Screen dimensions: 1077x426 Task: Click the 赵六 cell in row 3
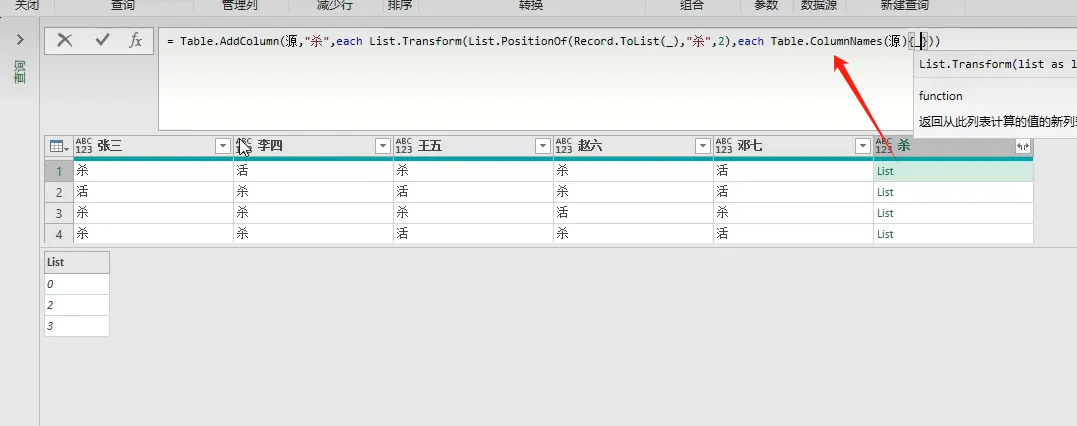633,213
